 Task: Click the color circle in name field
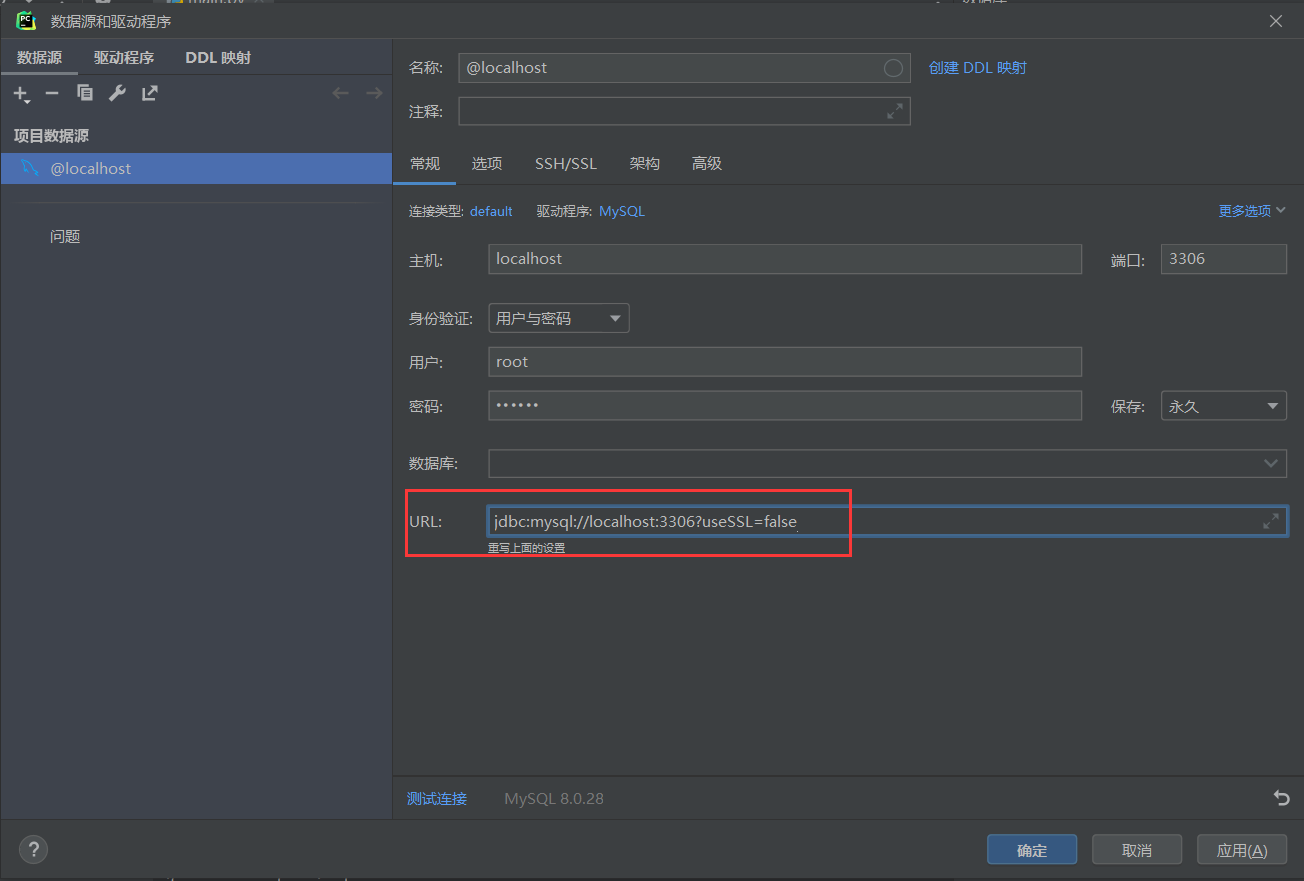893,68
